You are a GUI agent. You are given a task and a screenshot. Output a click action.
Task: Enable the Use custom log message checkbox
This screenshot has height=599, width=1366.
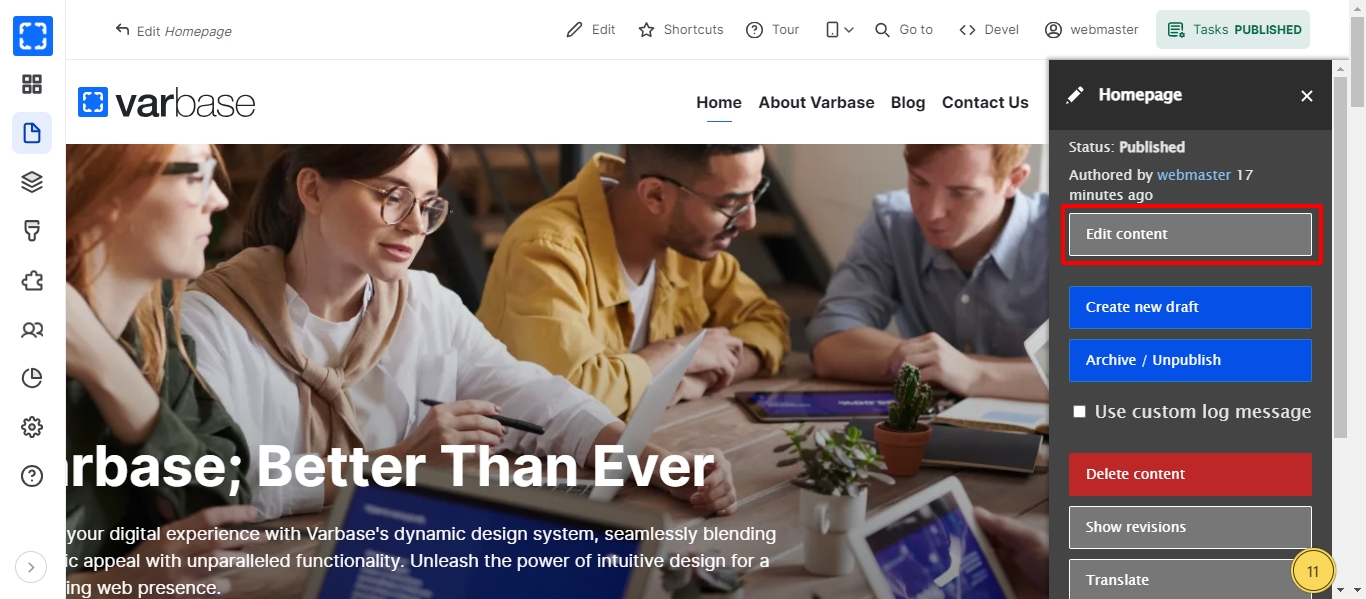click(1079, 412)
